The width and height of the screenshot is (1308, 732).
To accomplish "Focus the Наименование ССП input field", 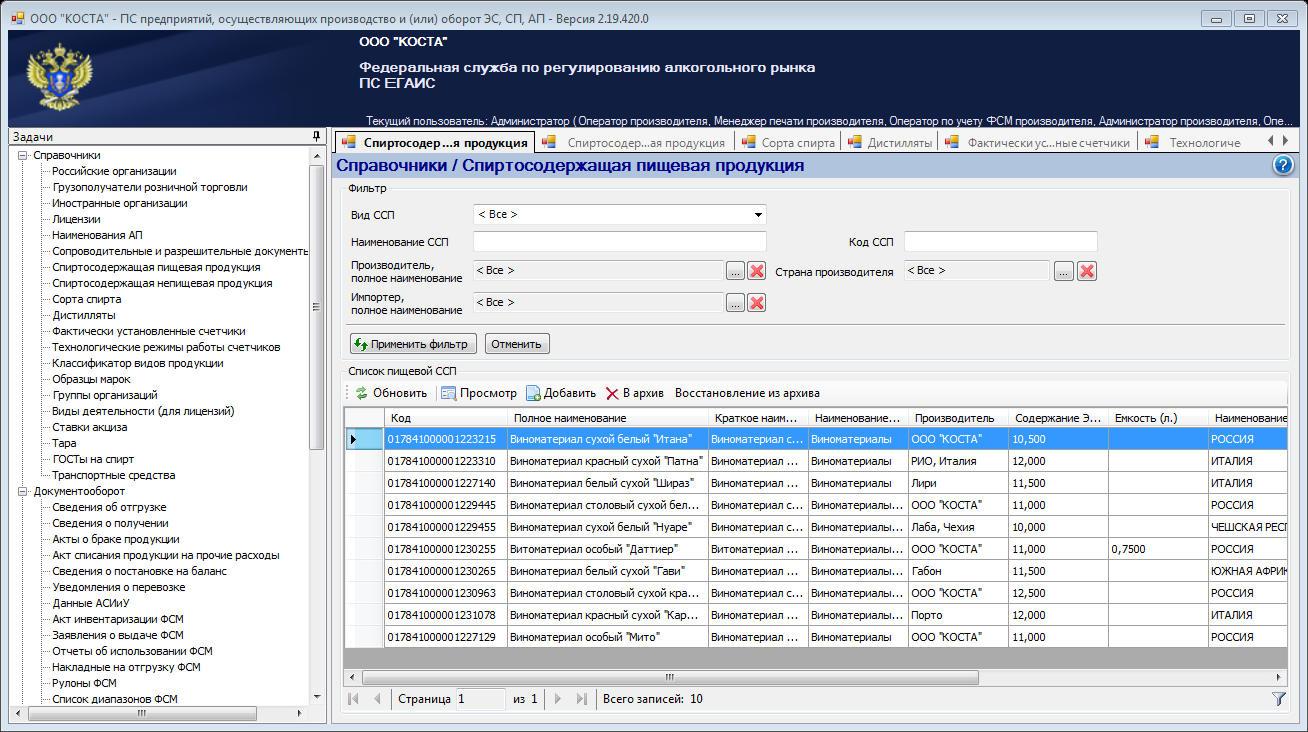I will [x=619, y=241].
